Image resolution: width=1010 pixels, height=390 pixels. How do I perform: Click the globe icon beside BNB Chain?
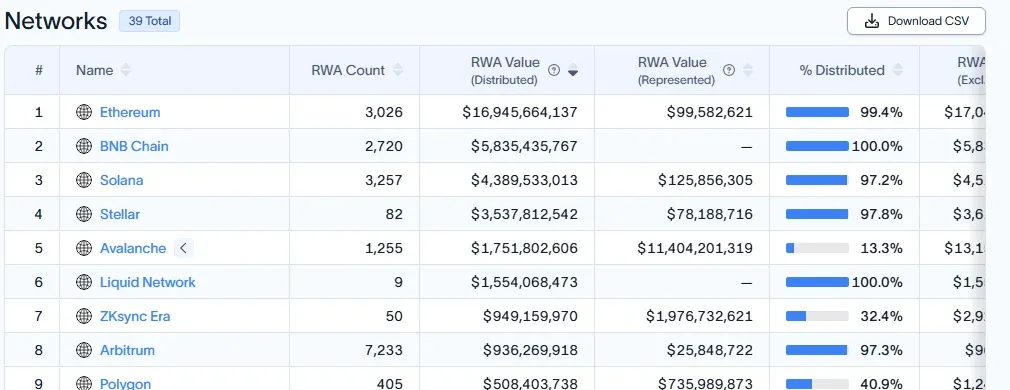84,146
